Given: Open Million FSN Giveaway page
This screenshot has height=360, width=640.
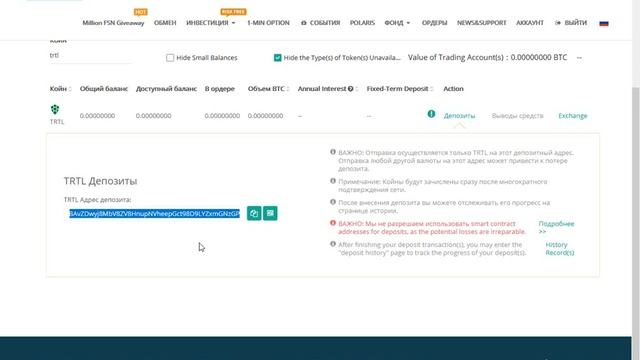Looking at the screenshot, I should 113,23.
